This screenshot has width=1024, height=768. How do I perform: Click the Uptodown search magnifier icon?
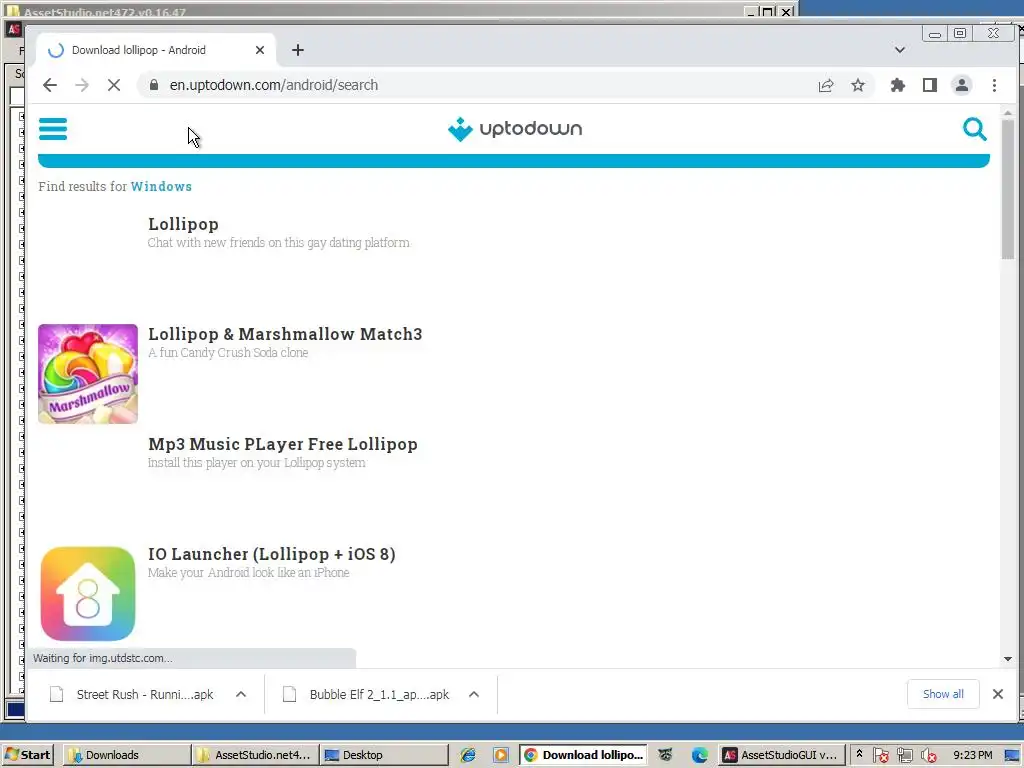[974, 129]
